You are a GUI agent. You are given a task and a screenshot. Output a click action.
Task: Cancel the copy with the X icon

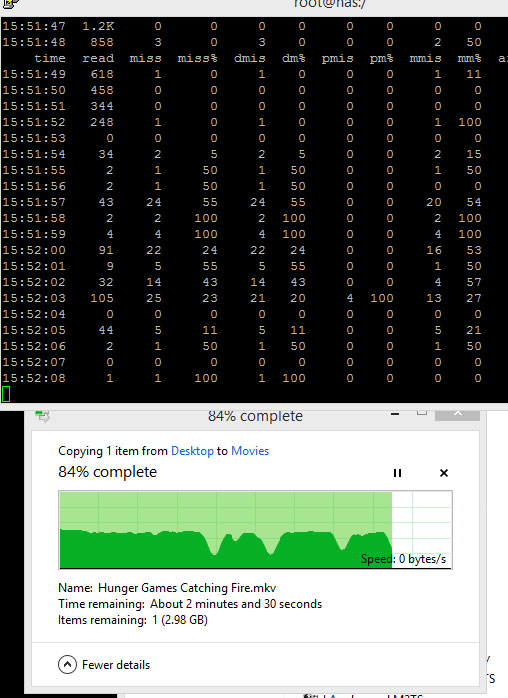pos(443,473)
